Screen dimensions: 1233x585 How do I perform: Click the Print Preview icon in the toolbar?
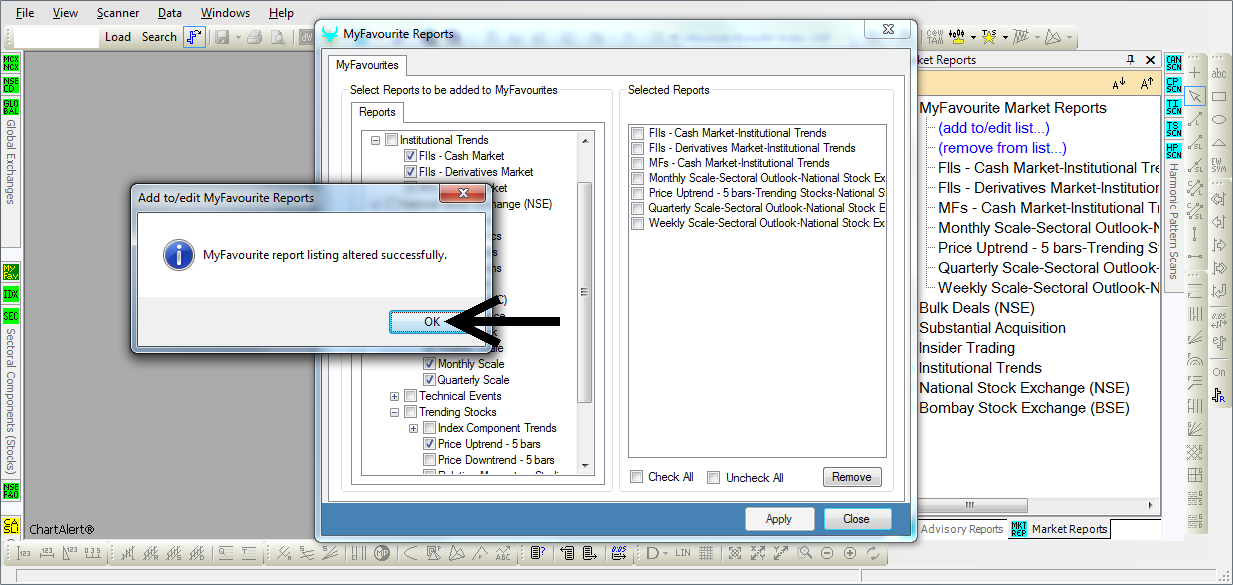(278, 37)
